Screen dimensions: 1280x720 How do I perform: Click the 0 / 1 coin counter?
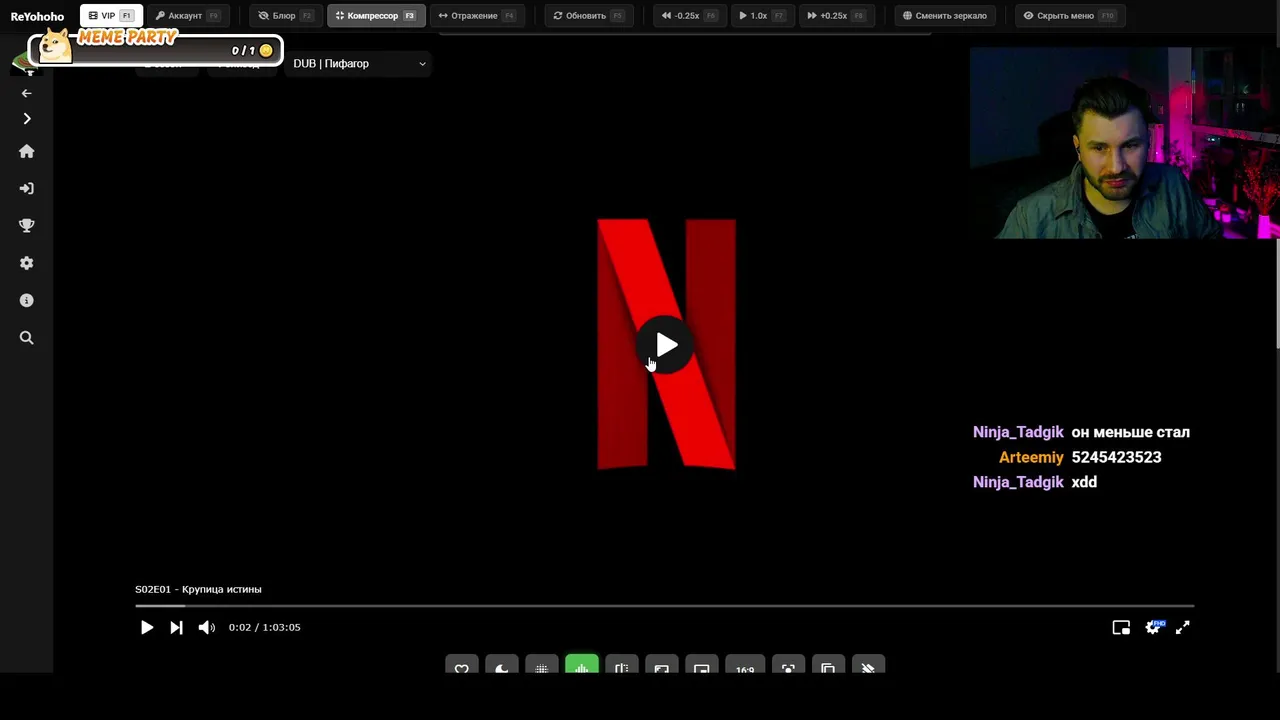click(x=251, y=50)
